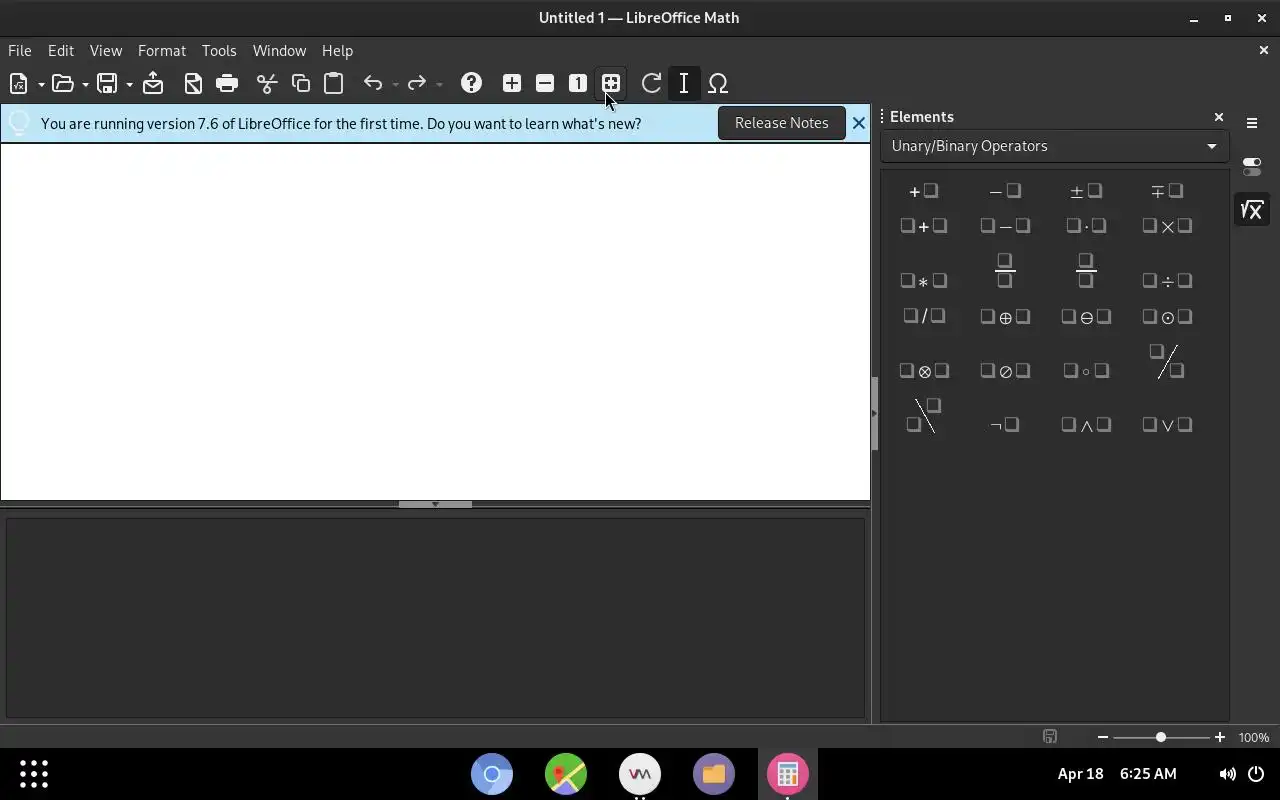Click the Undo arrow icon

[x=373, y=84]
